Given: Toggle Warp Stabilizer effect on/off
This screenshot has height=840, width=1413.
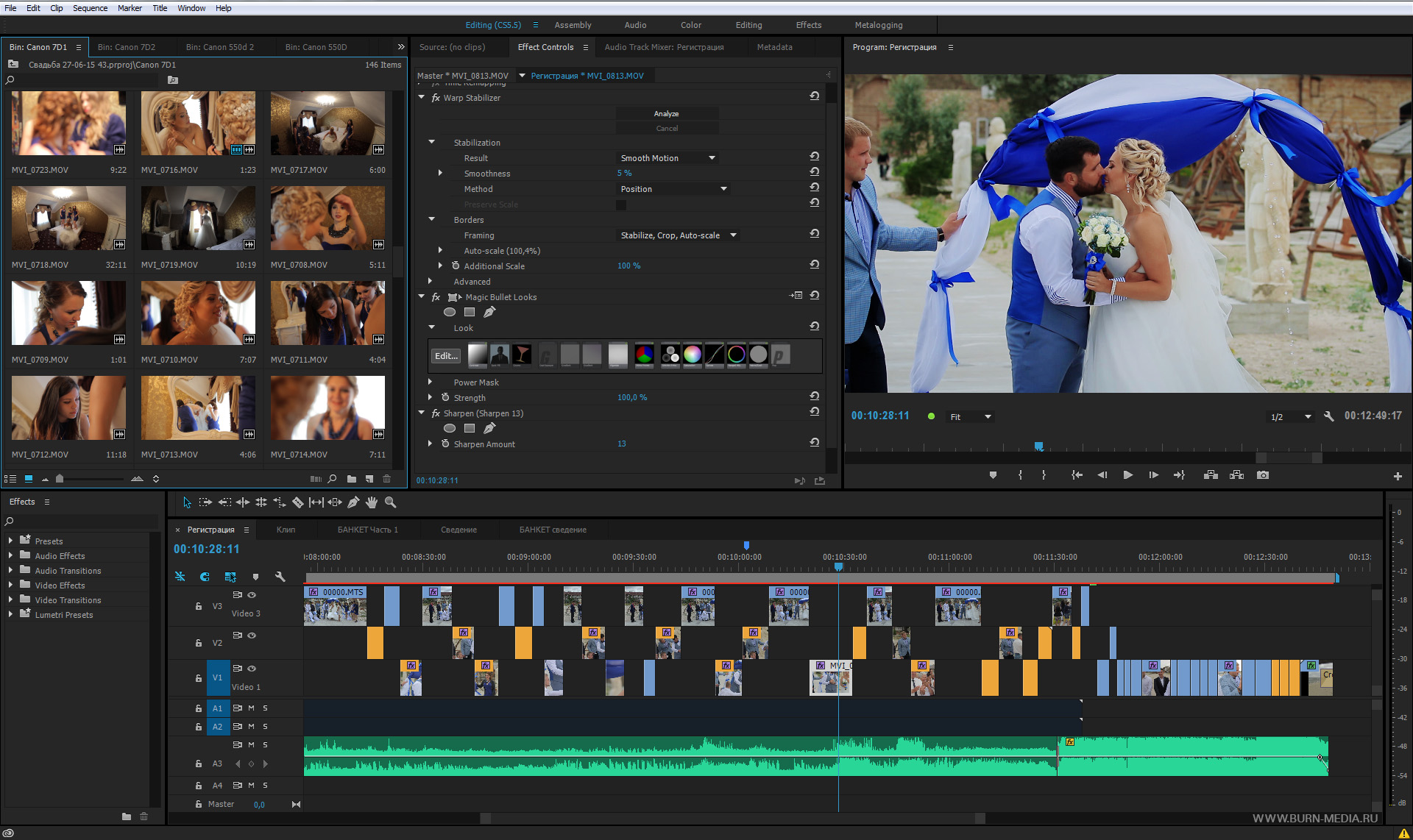Looking at the screenshot, I should pos(437,97).
